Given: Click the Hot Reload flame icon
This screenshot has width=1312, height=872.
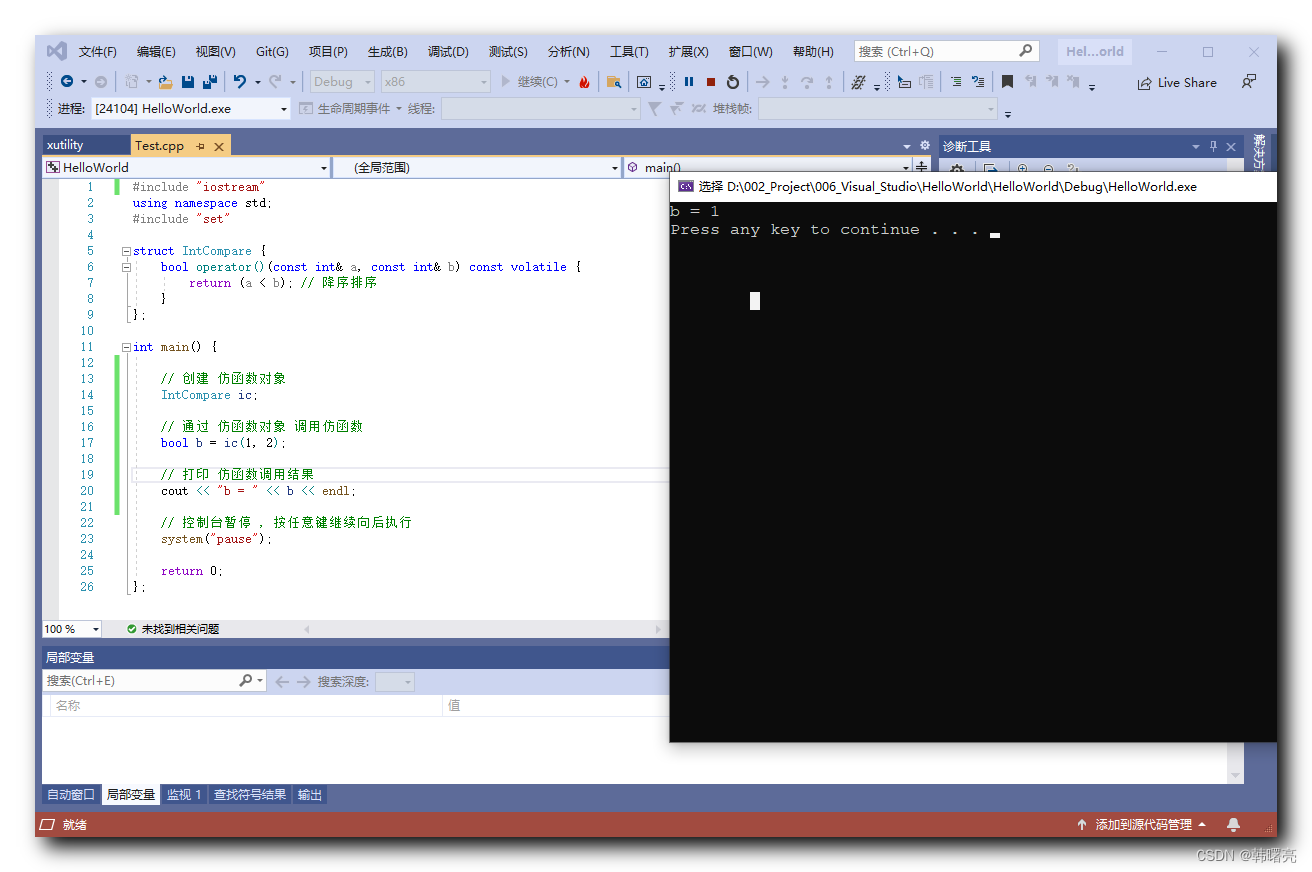Looking at the screenshot, I should 586,82.
